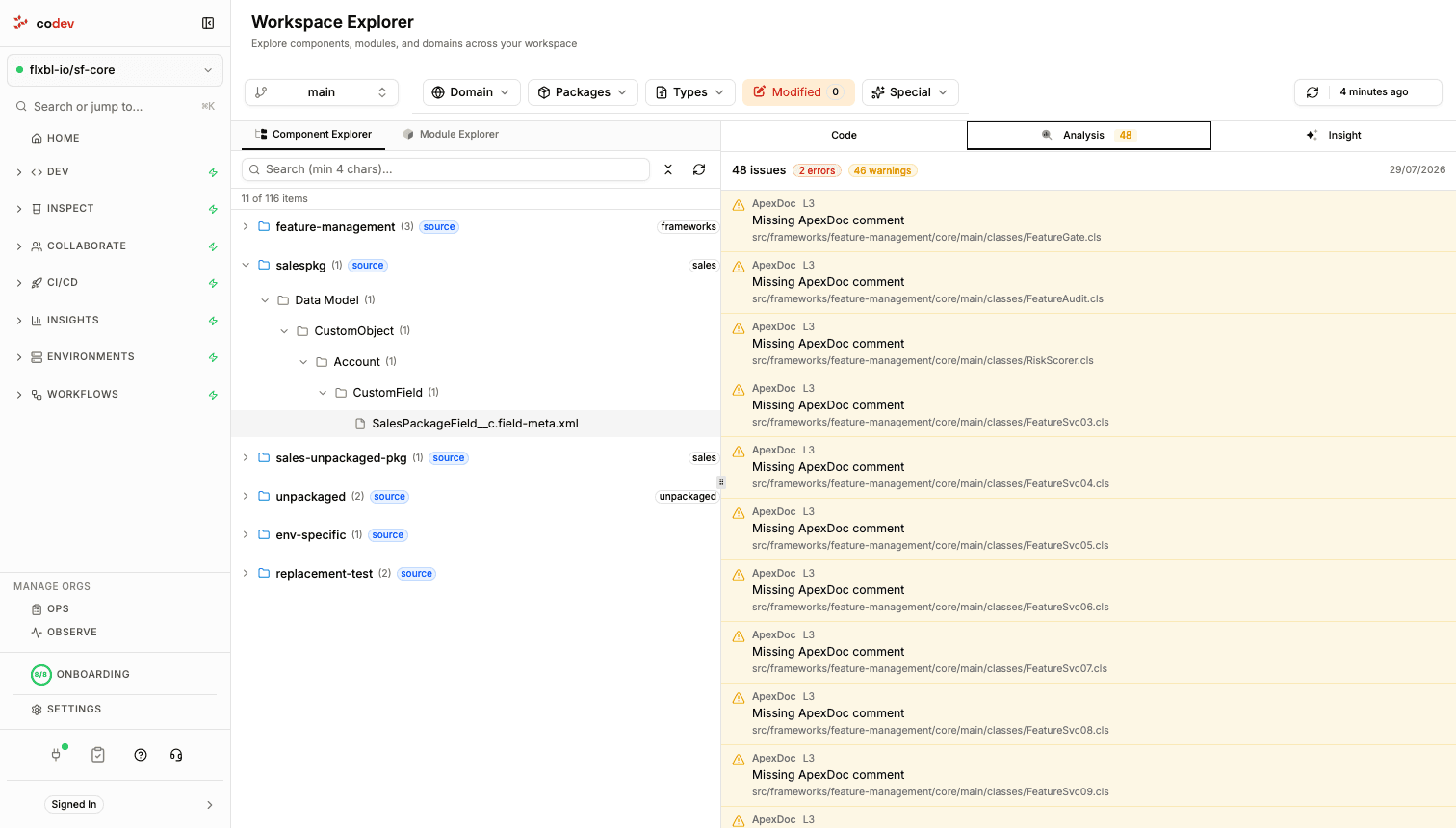The height and width of the screenshot is (828, 1456).
Task: Open OPS under Manage Orgs
Action: [50, 609]
